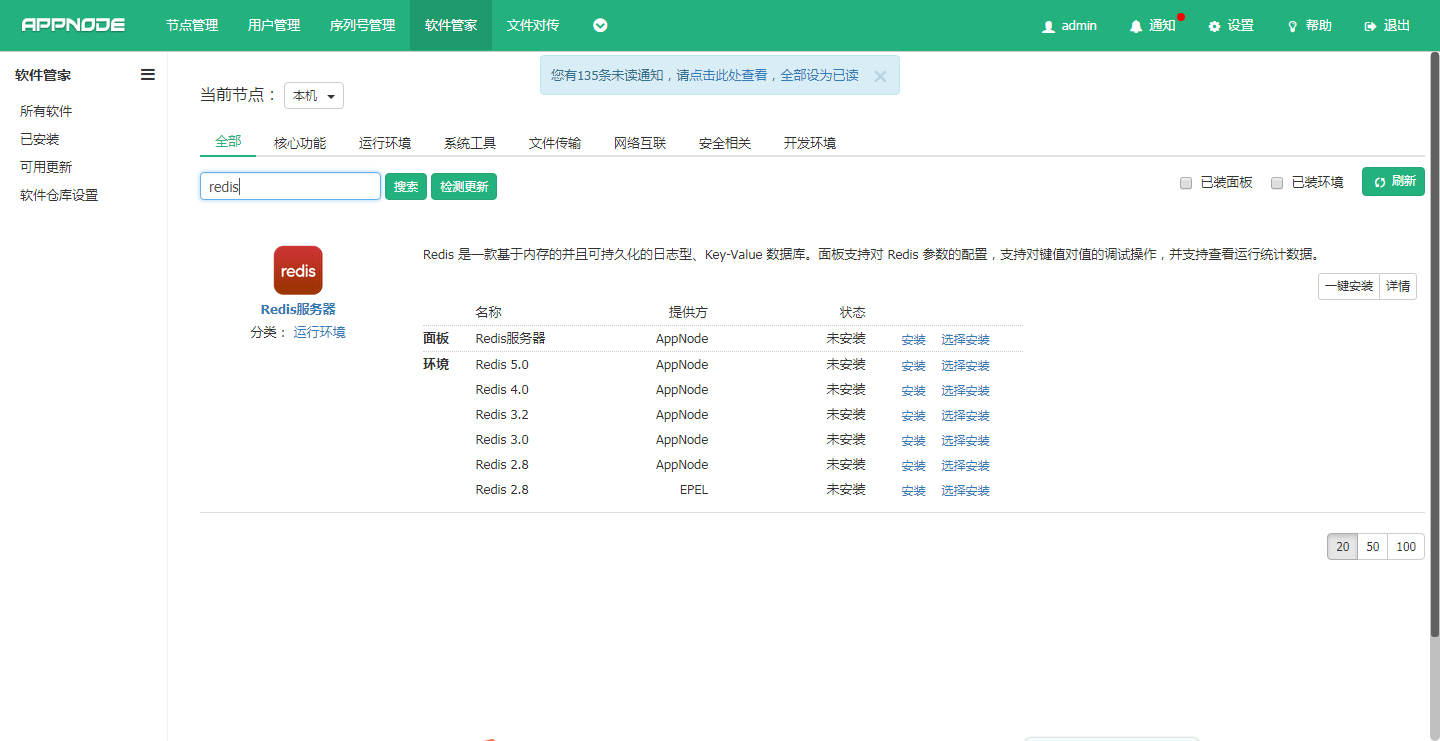The height and width of the screenshot is (741, 1440).
Task: Click 安装 link for Redis 5.0
Action: click(x=913, y=365)
